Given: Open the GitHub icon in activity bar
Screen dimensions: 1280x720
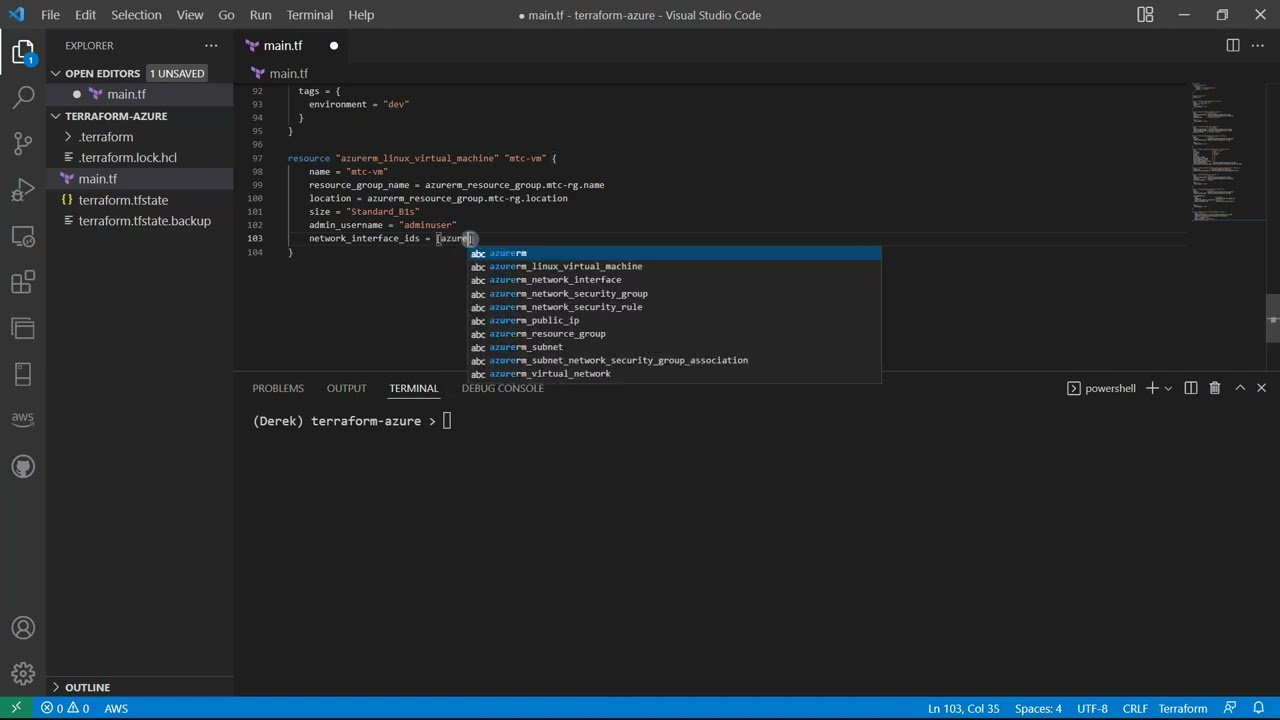Looking at the screenshot, I should [23, 466].
